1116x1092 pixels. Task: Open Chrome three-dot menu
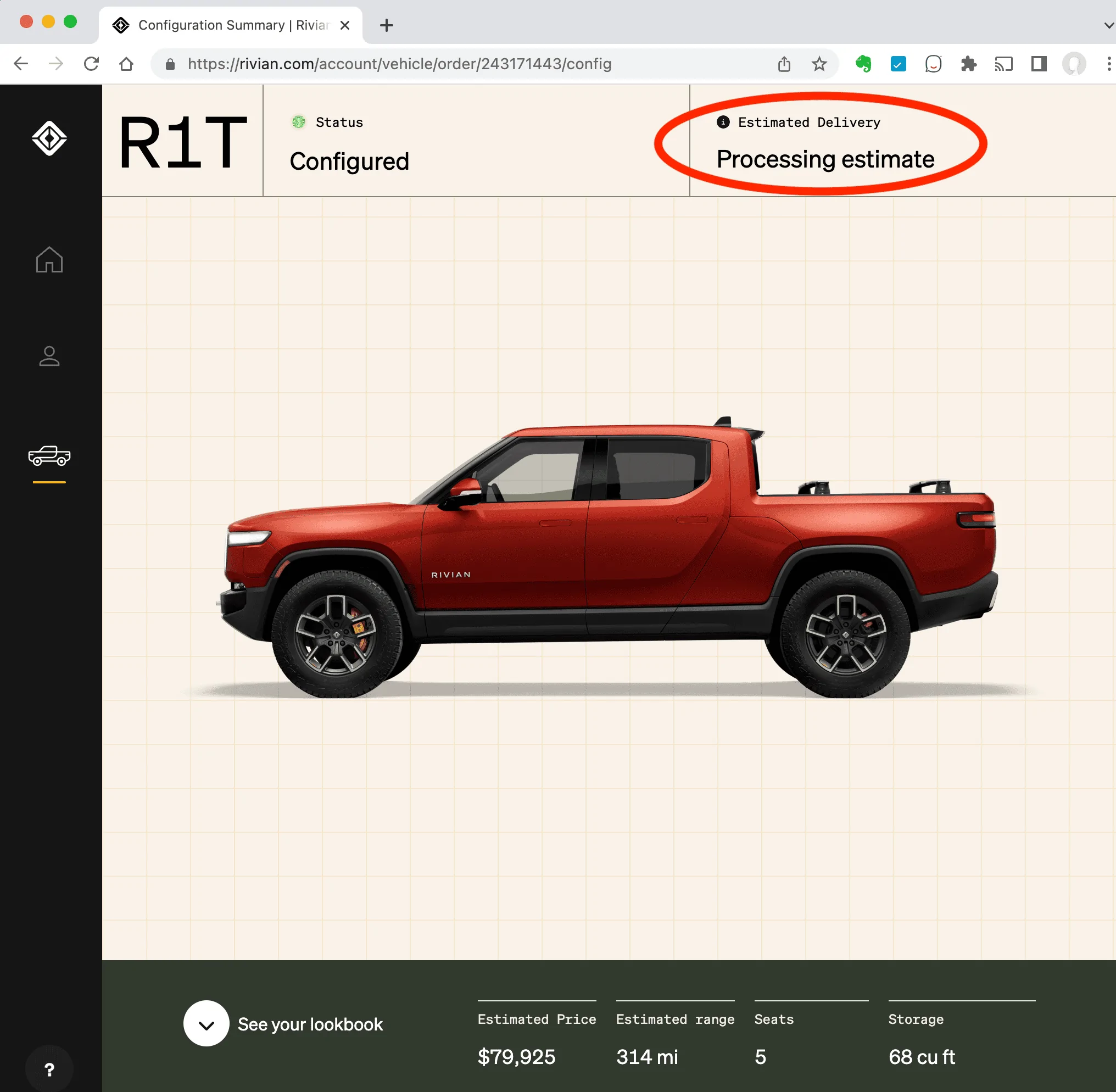pyautogui.click(x=1108, y=64)
